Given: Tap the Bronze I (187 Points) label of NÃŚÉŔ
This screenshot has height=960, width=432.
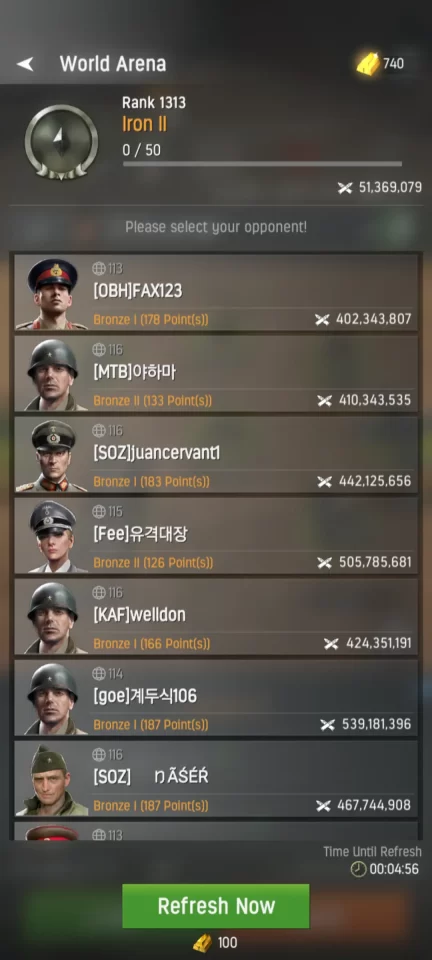Looking at the screenshot, I should [x=151, y=806].
